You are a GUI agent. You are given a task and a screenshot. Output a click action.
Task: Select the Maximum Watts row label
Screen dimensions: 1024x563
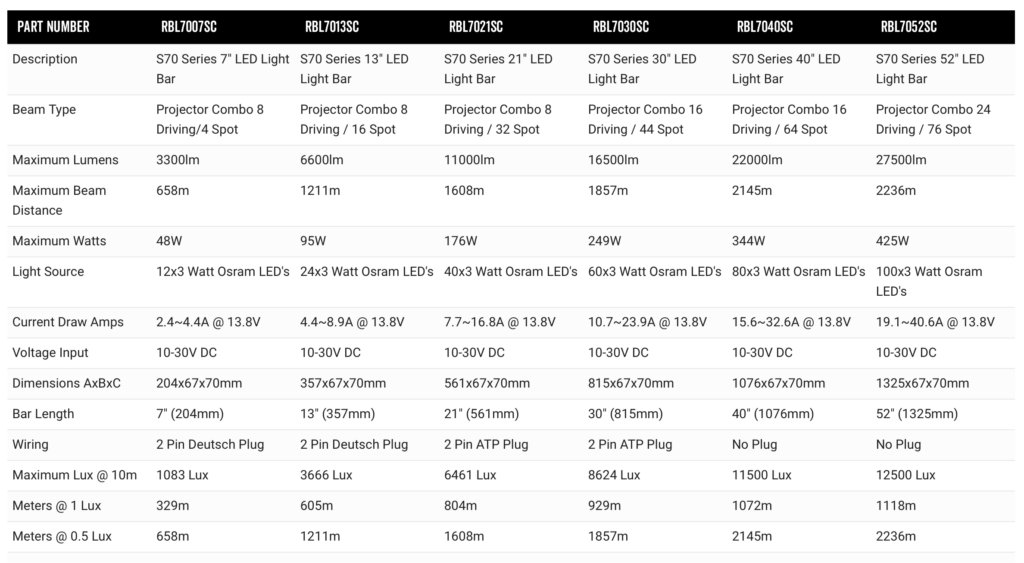tap(59, 241)
